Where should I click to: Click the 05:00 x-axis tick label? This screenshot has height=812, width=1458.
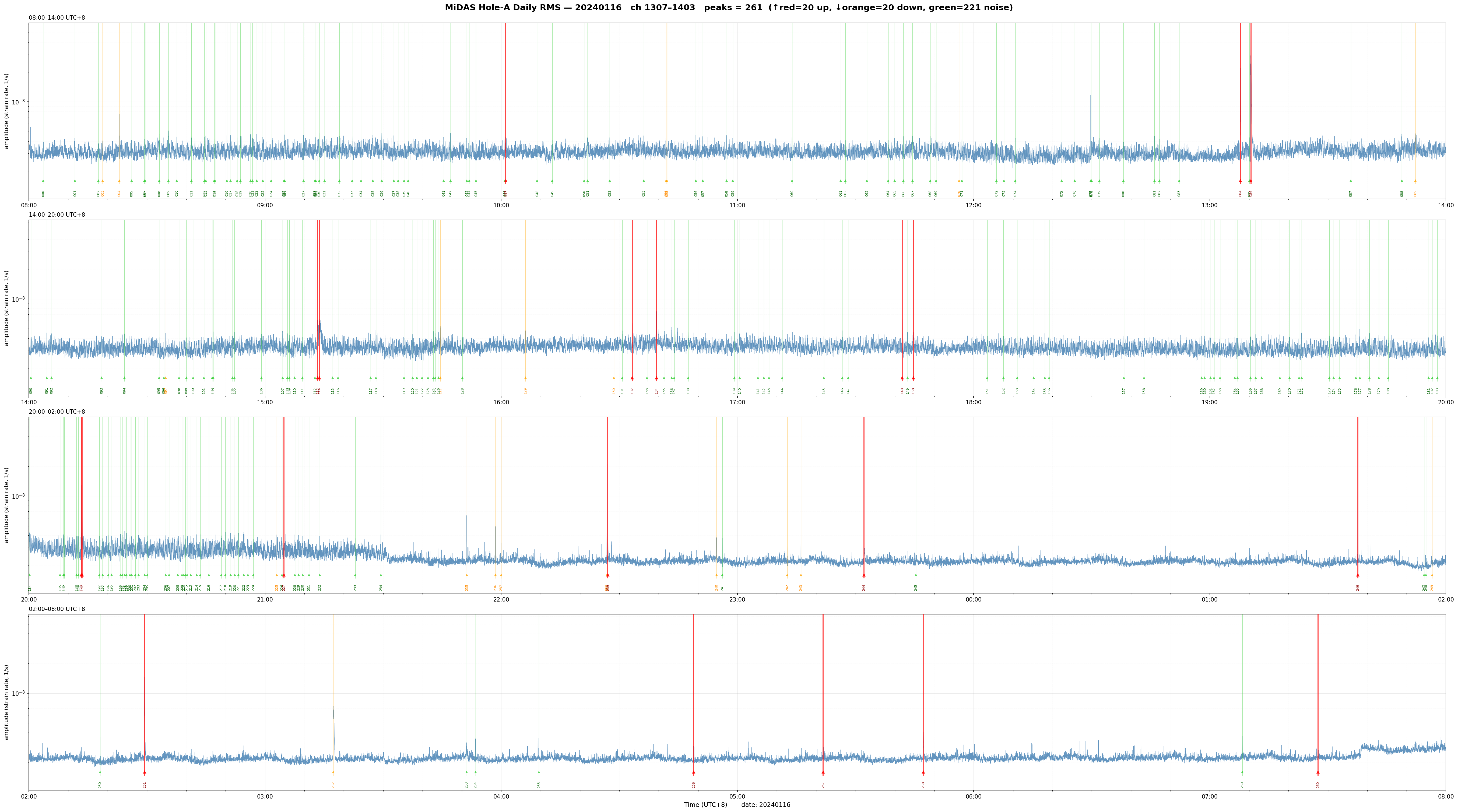pyautogui.click(x=737, y=797)
